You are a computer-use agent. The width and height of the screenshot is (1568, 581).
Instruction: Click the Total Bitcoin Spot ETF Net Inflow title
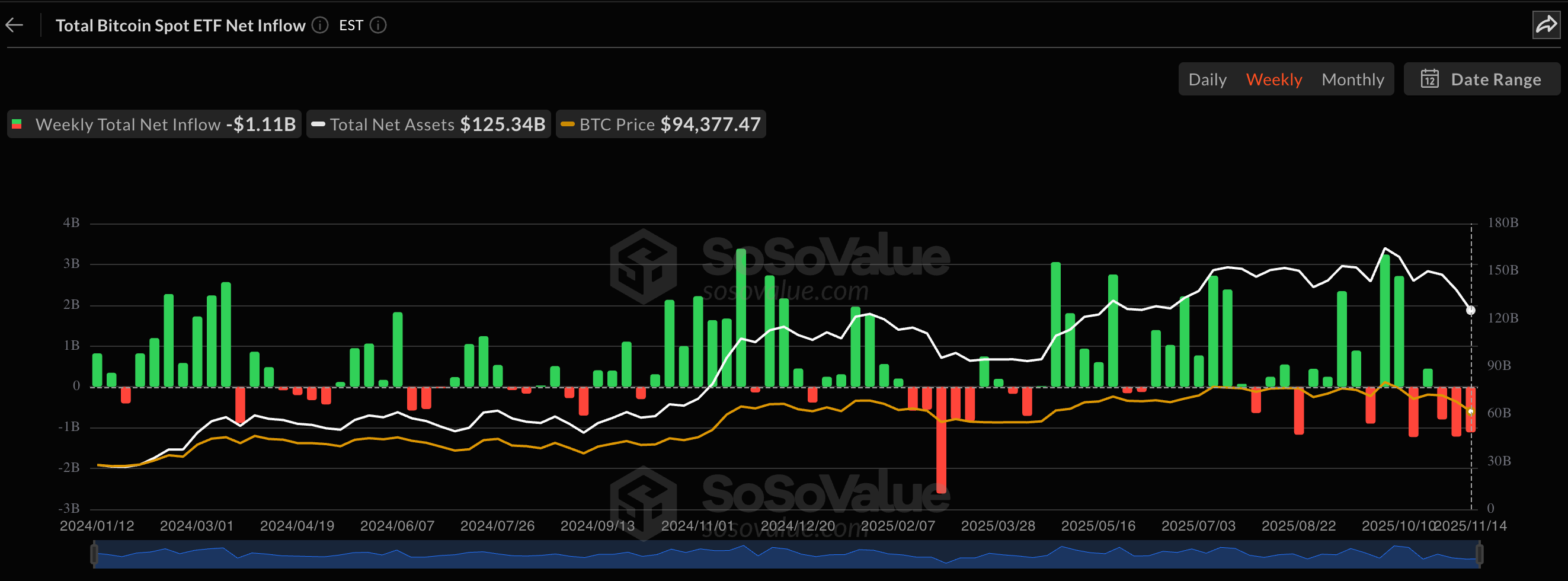pos(180,25)
